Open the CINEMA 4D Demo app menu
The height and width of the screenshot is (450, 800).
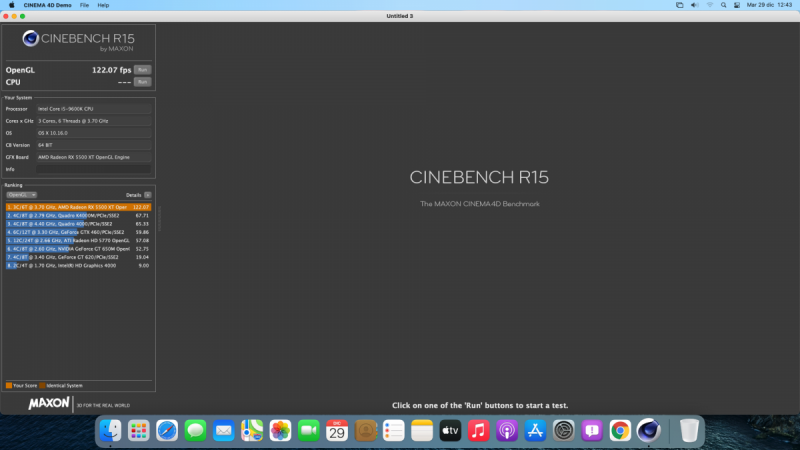click(47, 5)
